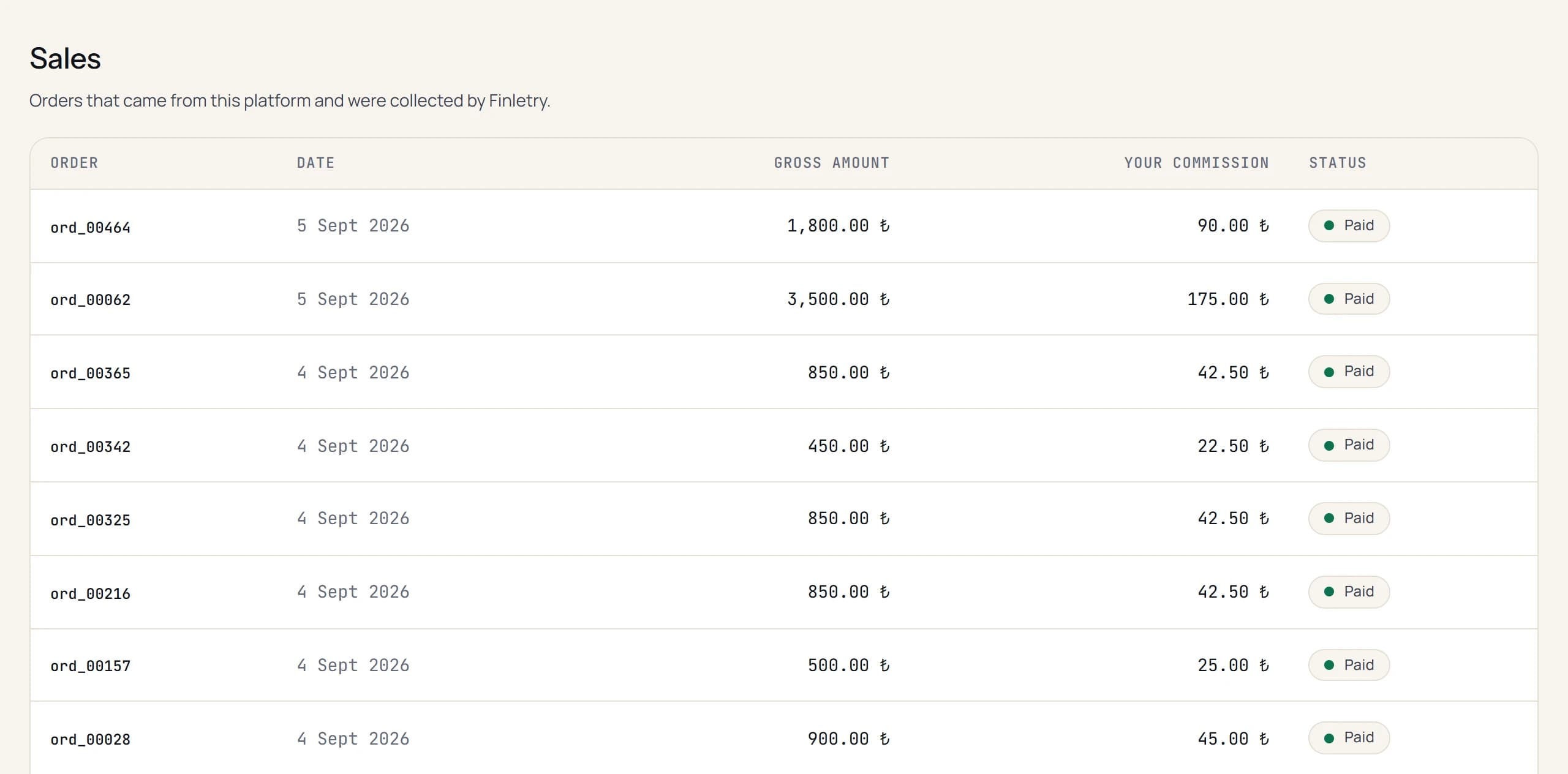This screenshot has width=1568, height=774.
Task: Click the Paid badge for ord_00157
Action: (x=1349, y=665)
